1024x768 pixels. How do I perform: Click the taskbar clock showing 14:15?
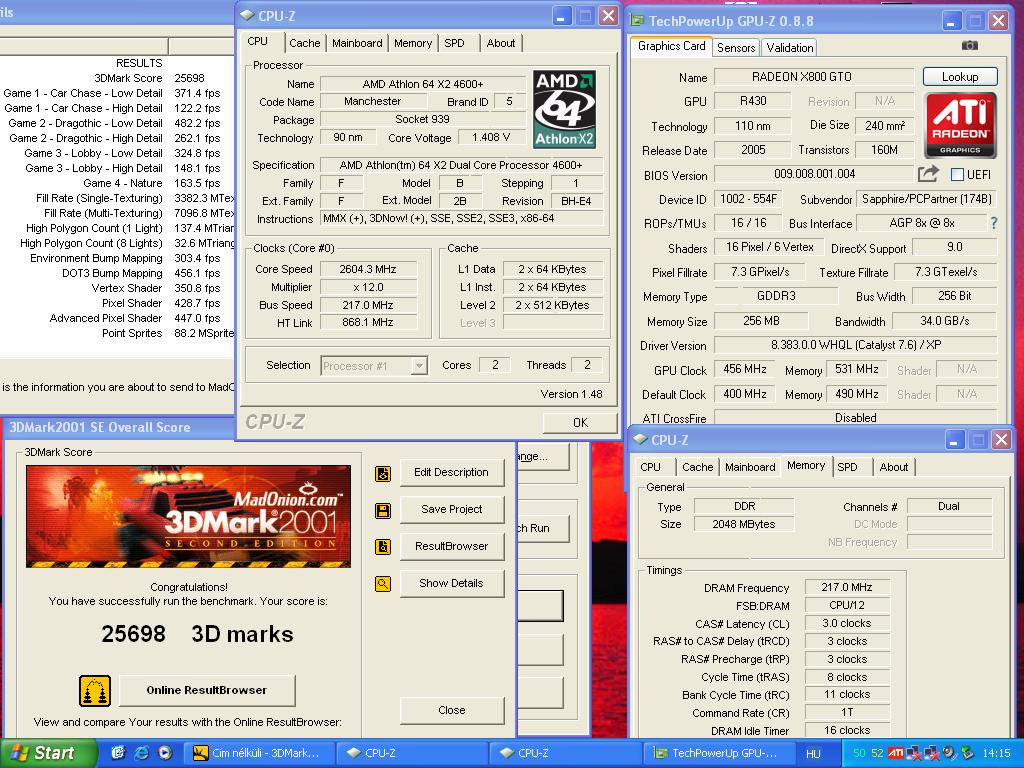click(x=996, y=753)
